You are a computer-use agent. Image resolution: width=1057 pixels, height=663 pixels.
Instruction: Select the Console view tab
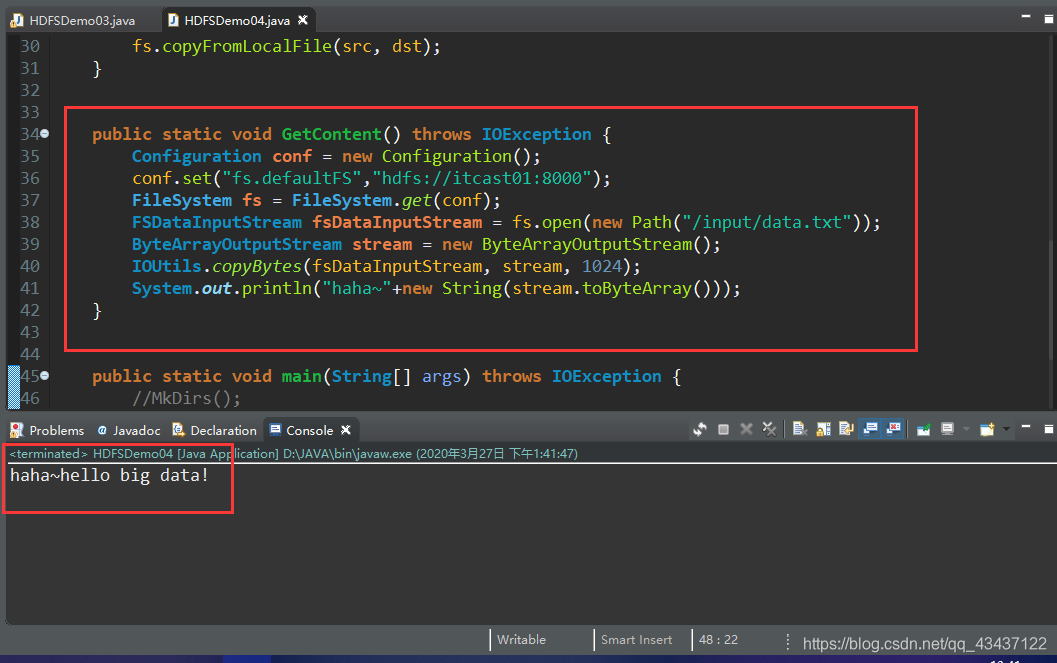coord(309,430)
